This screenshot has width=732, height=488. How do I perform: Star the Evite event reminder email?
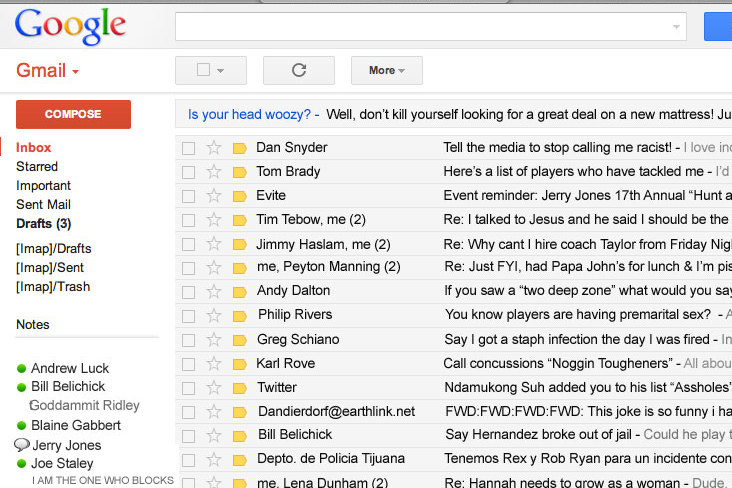tap(214, 195)
